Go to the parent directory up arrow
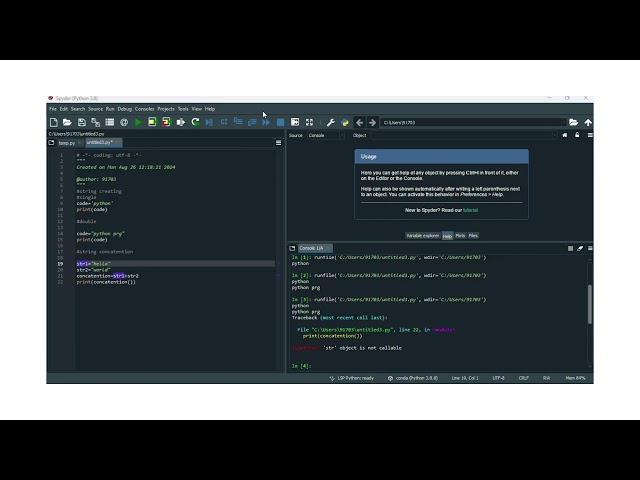Image resolution: width=640 pixels, height=480 pixels. (588, 122)
